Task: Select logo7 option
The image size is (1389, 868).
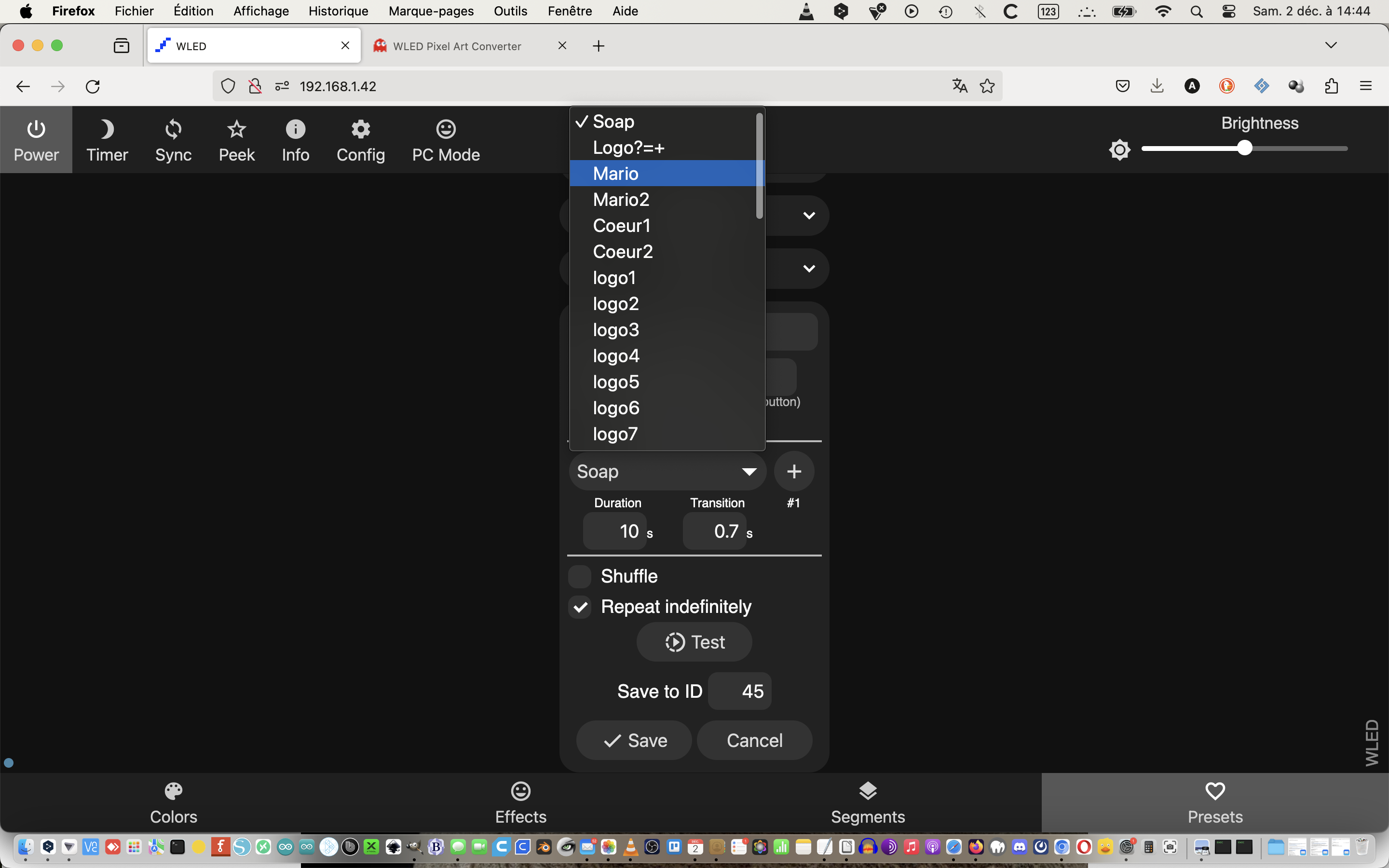Action: 664,434
